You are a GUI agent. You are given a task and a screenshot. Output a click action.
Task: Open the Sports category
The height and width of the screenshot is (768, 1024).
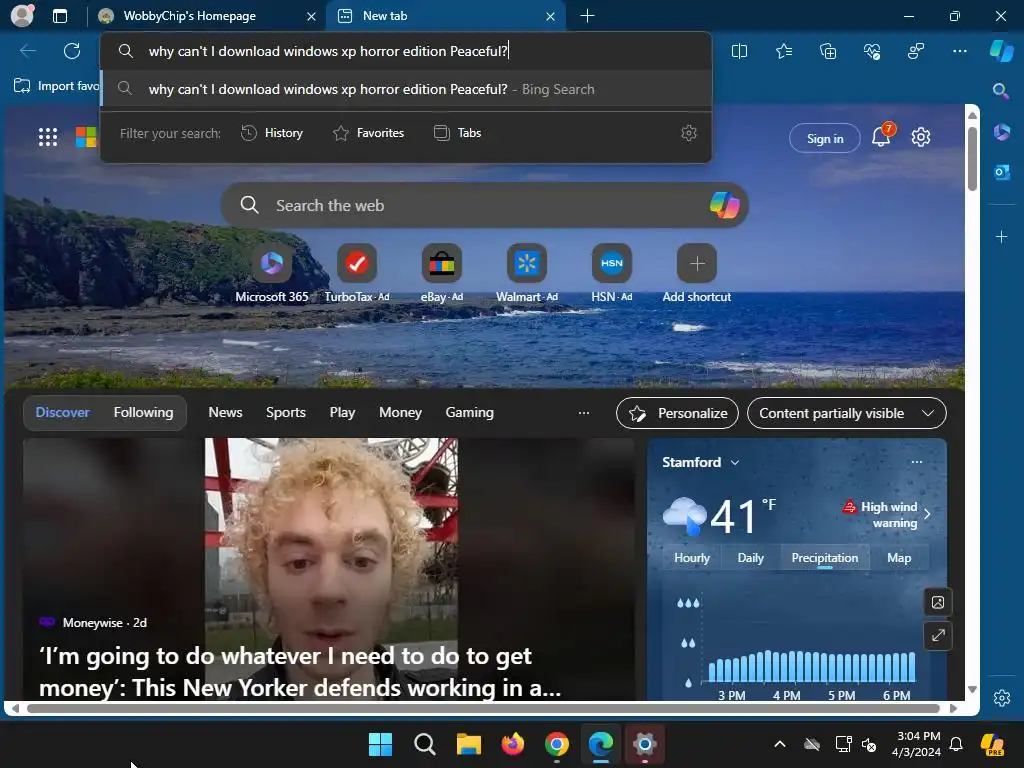click(285, 413)
